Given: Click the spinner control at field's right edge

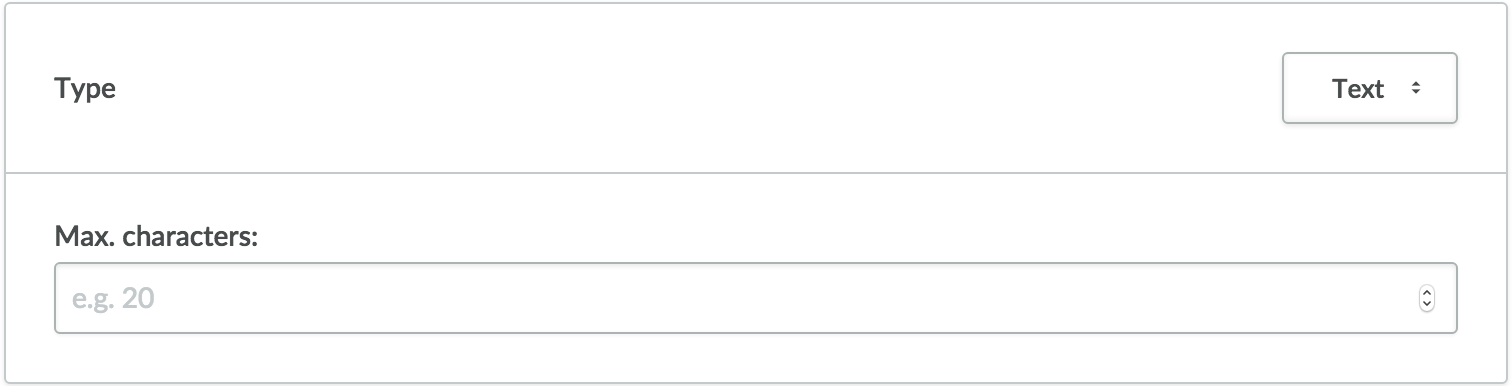Looking at the screenshot, I should pyautogui.click(x=1427, y=298).
